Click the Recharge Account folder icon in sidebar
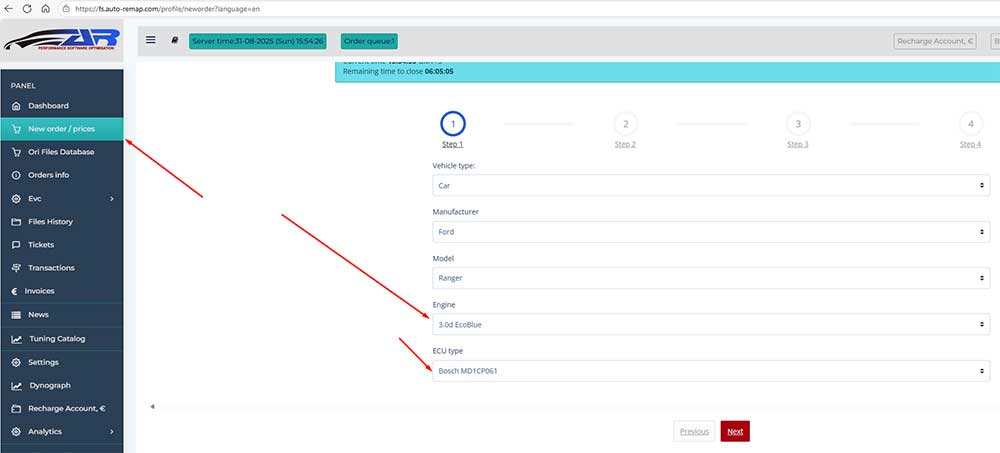1000x453 pixels. (x=17, y=409)
